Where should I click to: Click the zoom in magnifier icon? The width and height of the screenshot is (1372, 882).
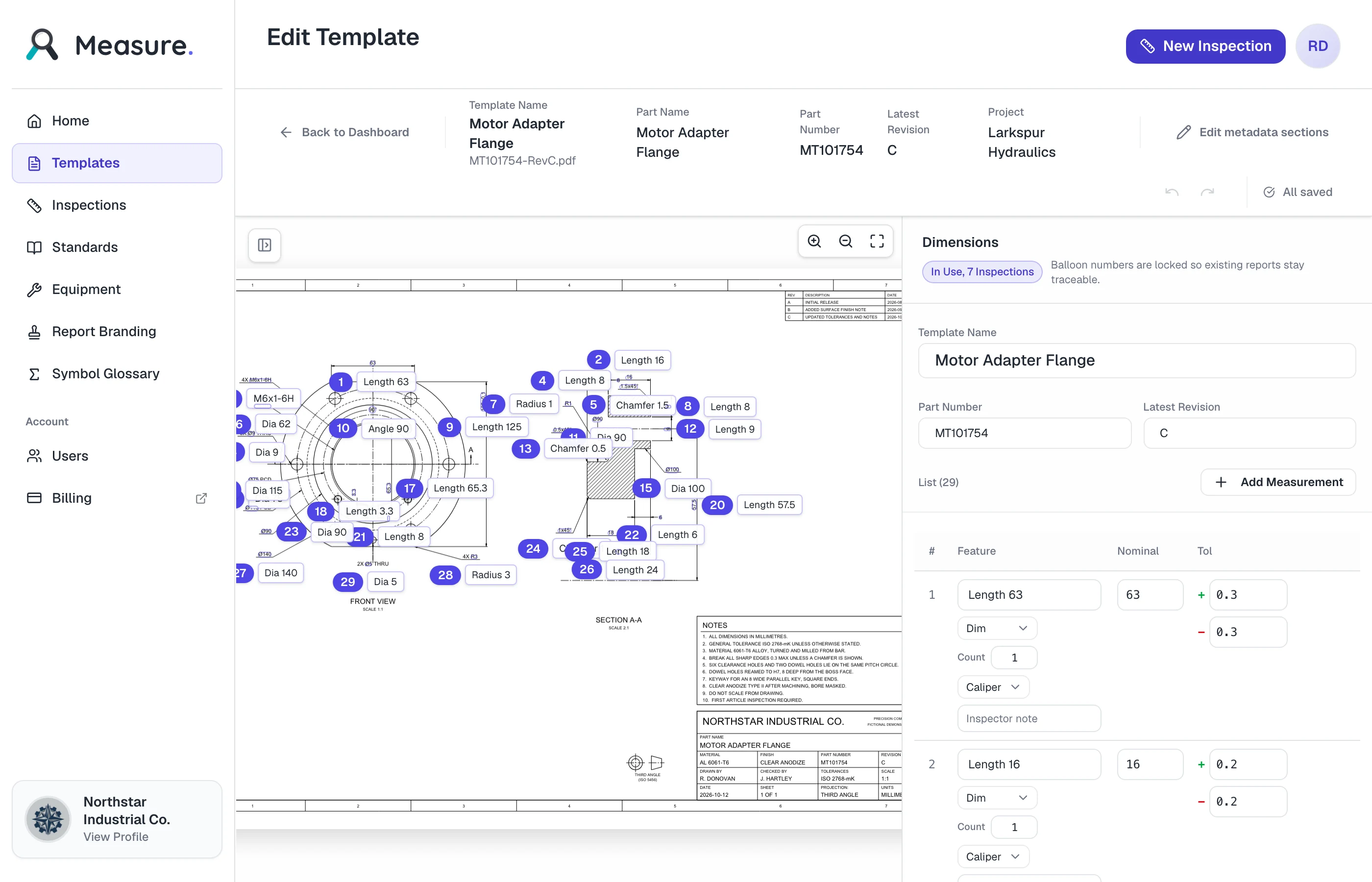814,241
